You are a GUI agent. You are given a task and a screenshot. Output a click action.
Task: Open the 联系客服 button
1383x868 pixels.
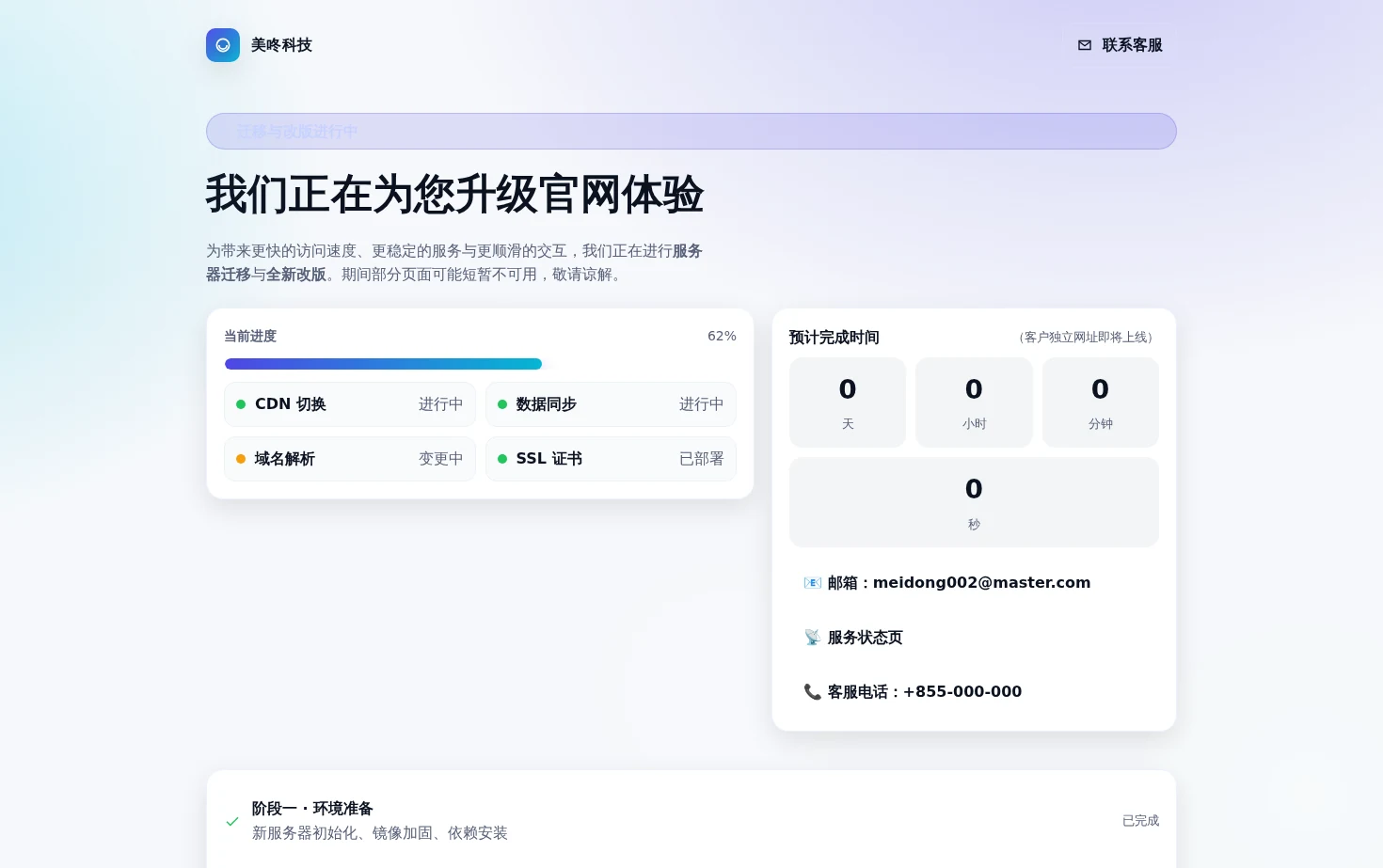click(x=1120, y=45)
